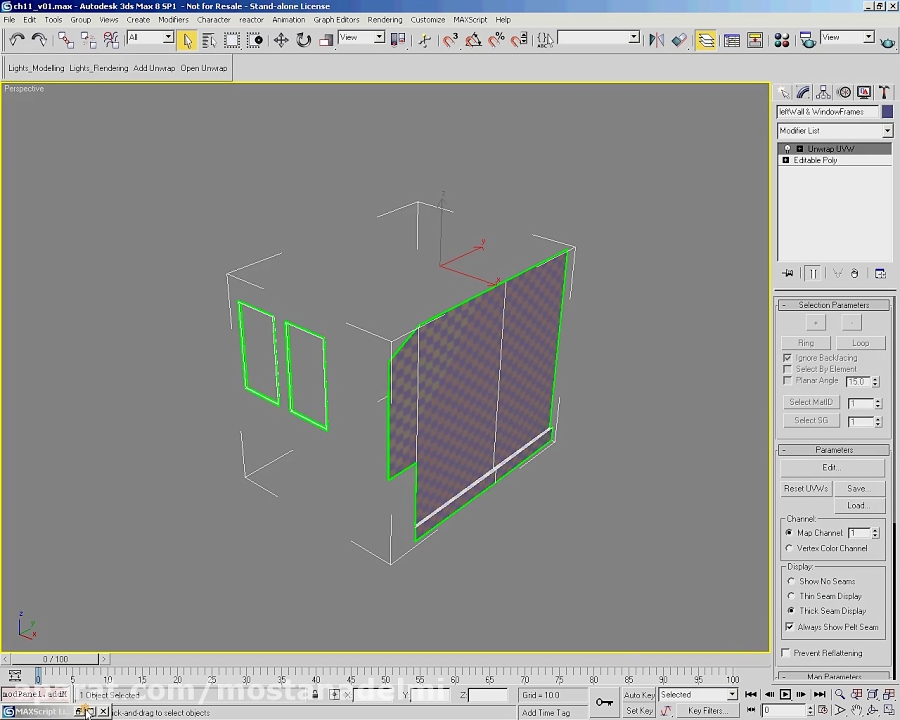Click the object color swatch

point(887,112)
